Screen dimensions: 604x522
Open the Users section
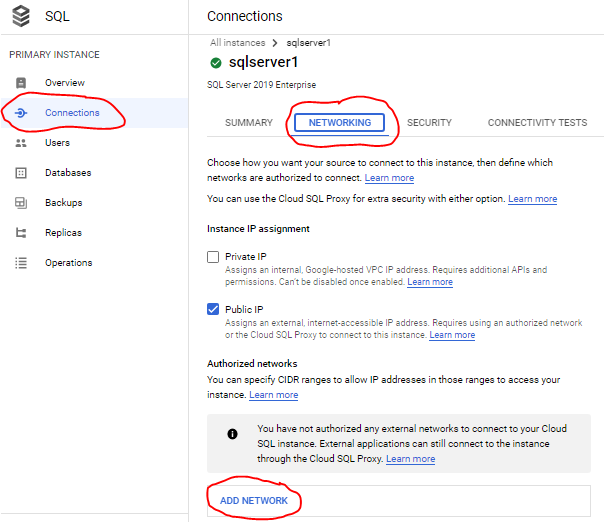94,143
